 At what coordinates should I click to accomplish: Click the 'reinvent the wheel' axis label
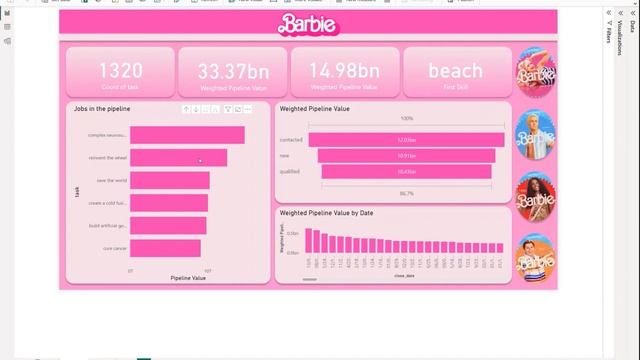pyautogui.click(x=108, y=158)
